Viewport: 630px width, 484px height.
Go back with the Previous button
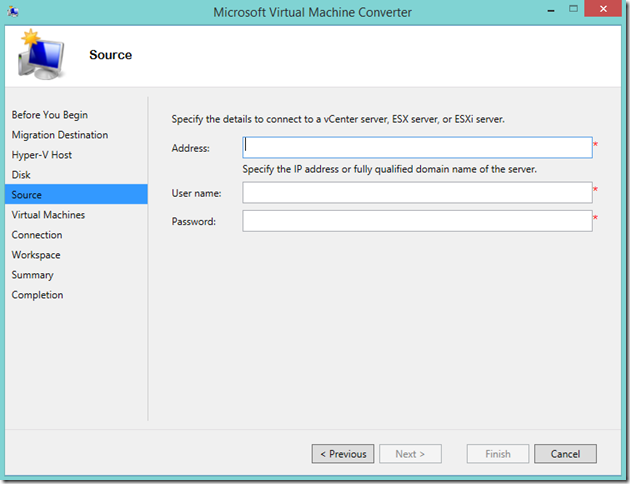point(343,454)
